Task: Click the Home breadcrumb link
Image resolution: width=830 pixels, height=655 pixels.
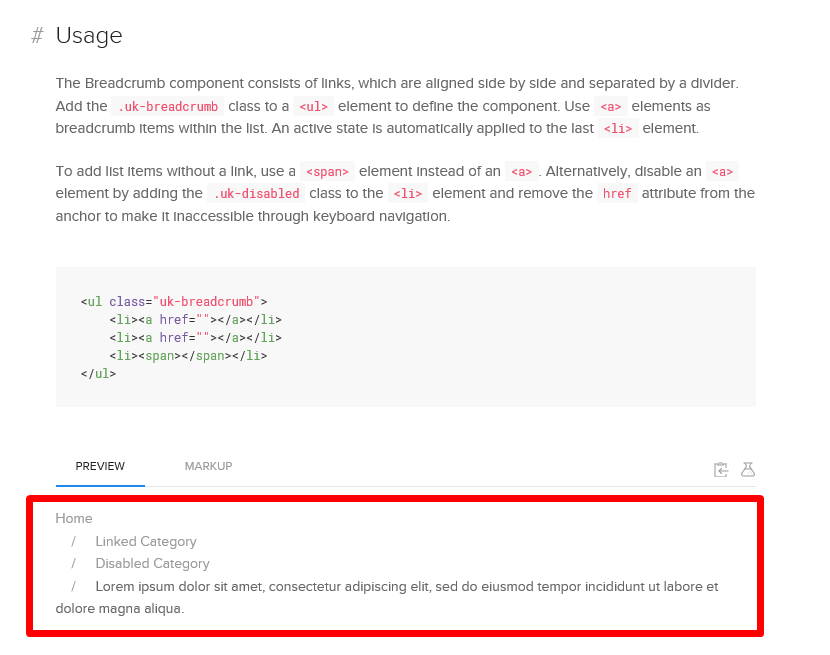Action: coord(73,518)
